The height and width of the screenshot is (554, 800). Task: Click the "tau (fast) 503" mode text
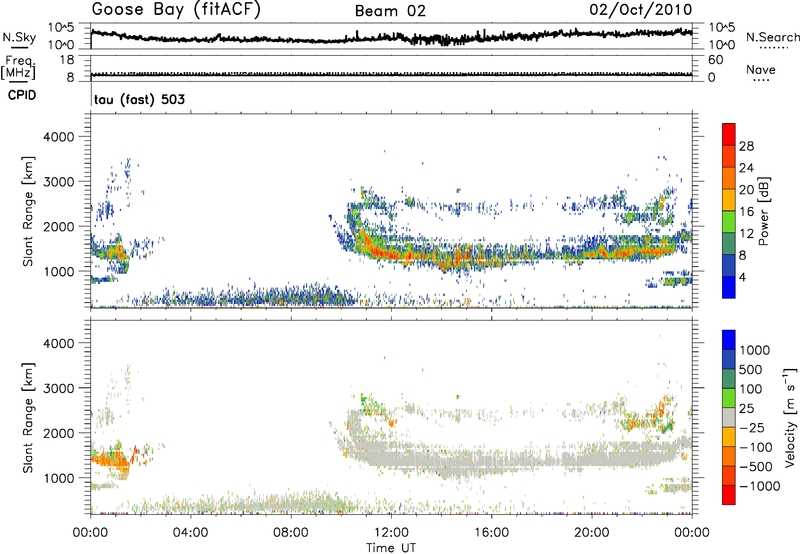139,99
